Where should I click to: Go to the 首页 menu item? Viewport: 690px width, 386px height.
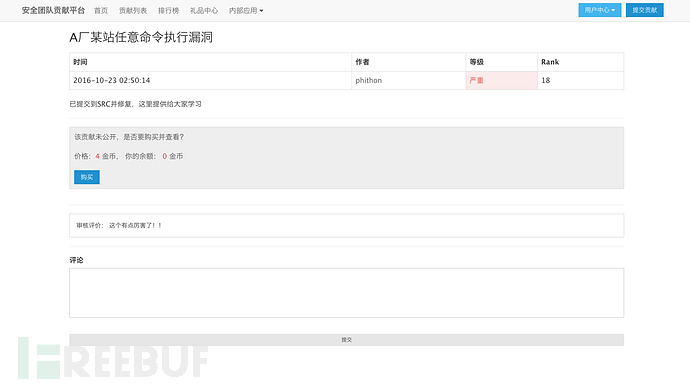pos(101,11)
